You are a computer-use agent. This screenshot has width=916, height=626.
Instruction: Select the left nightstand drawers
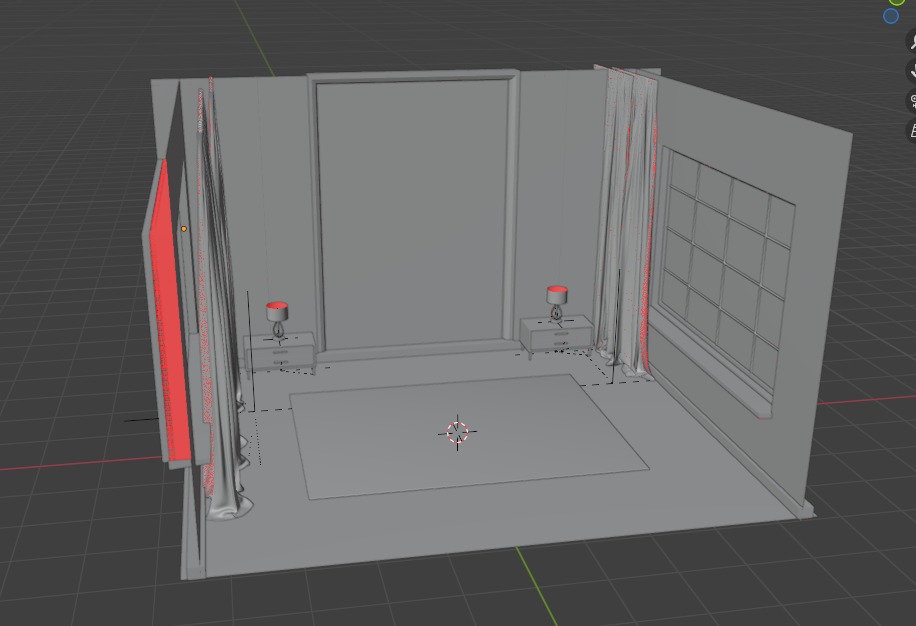coord(280,352)
